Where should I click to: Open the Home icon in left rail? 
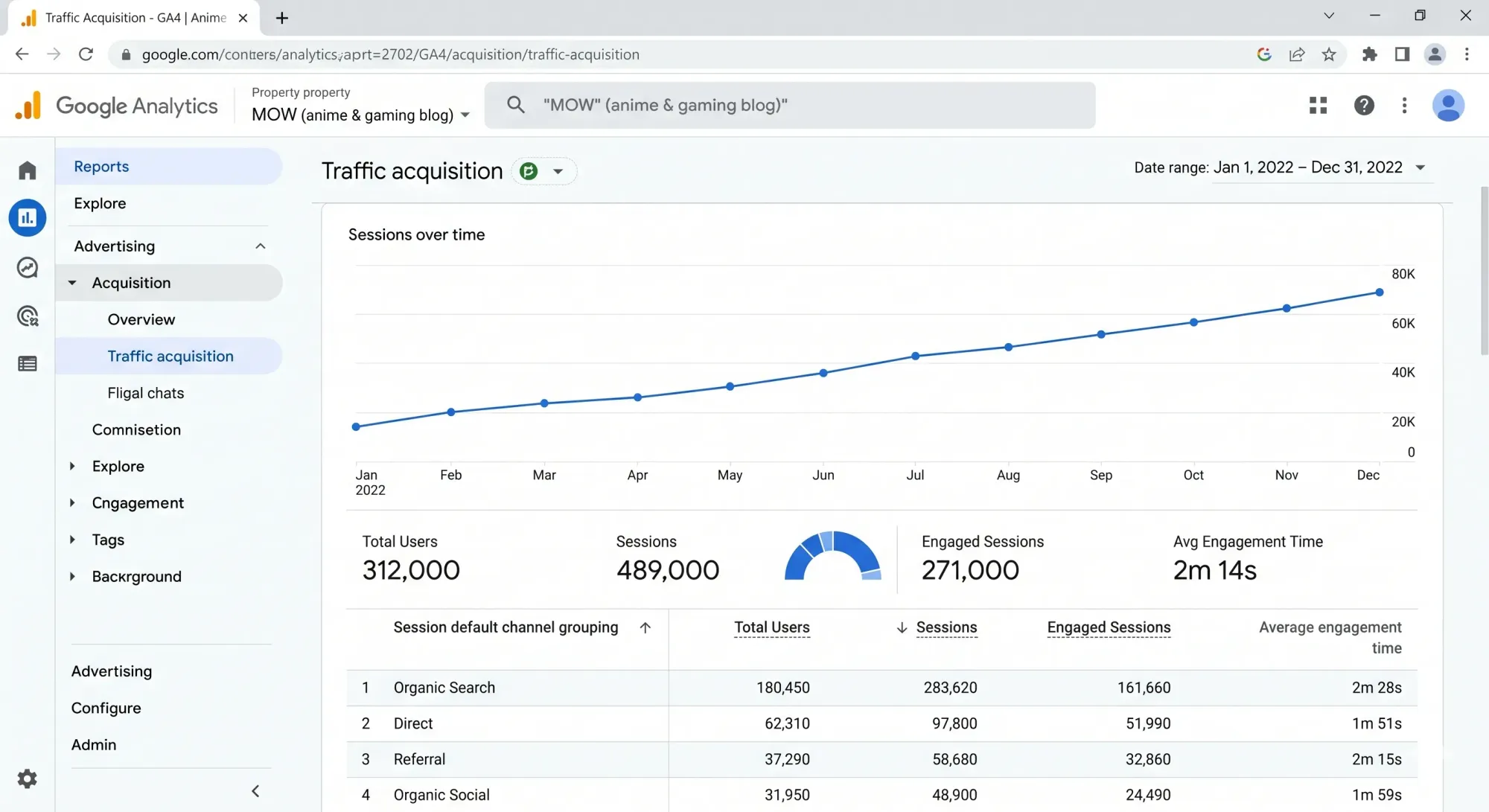(x=28, y=170)
